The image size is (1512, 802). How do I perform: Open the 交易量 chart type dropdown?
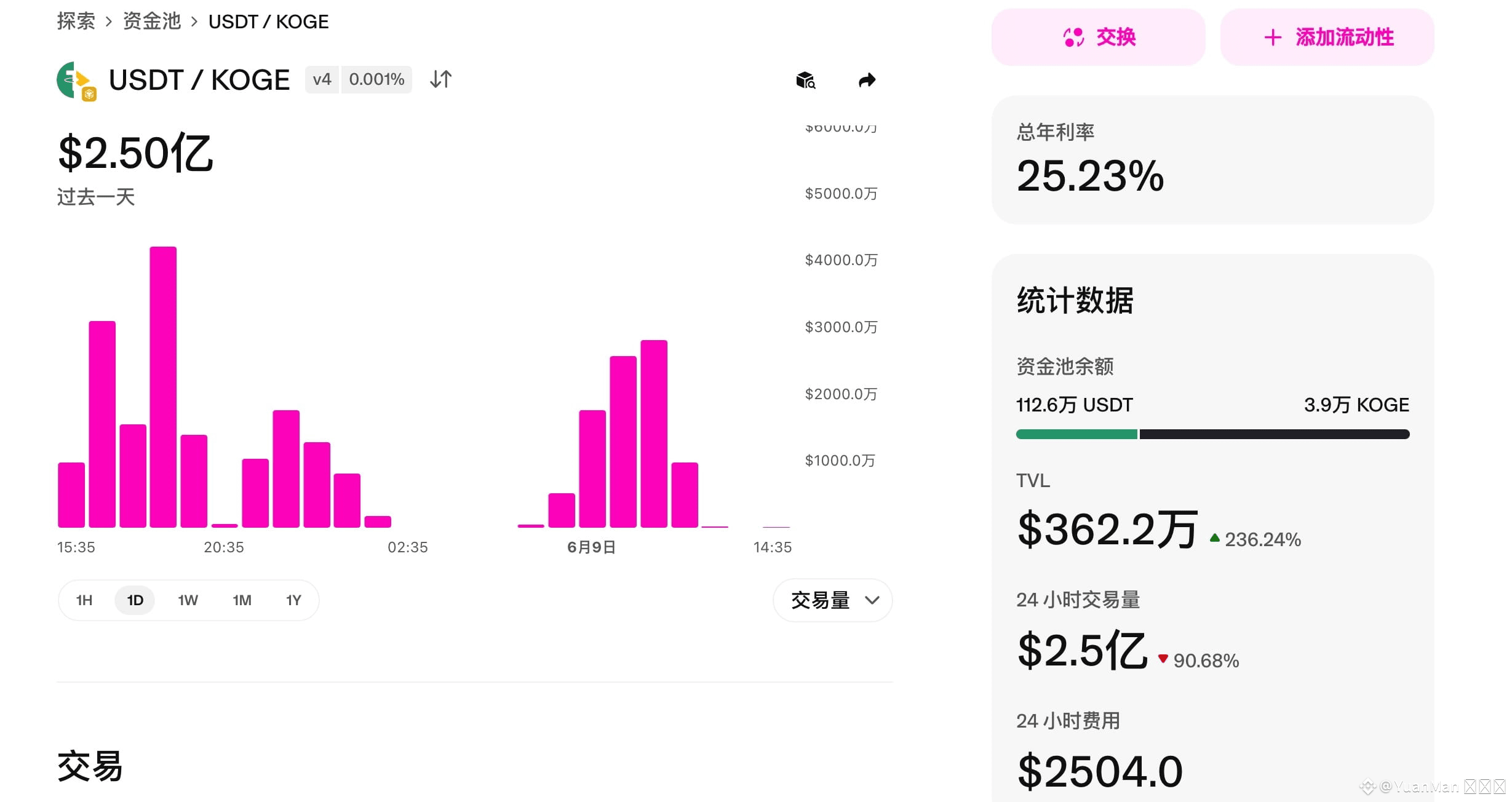pyautogui.click(x=832, y=600)
